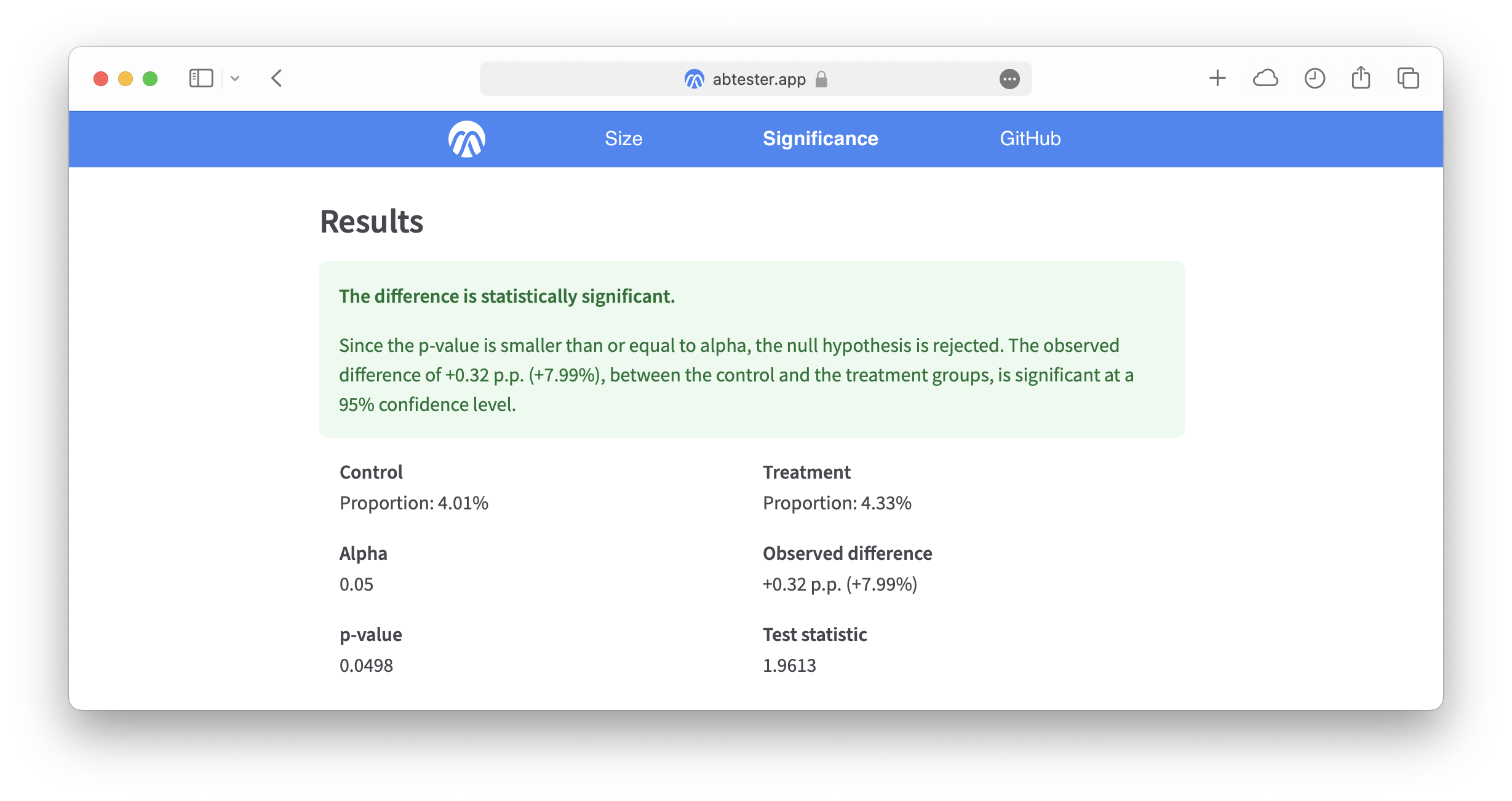
Task: Go back with the back arrow
Action: pyautogui.click(x=277, y=79)
